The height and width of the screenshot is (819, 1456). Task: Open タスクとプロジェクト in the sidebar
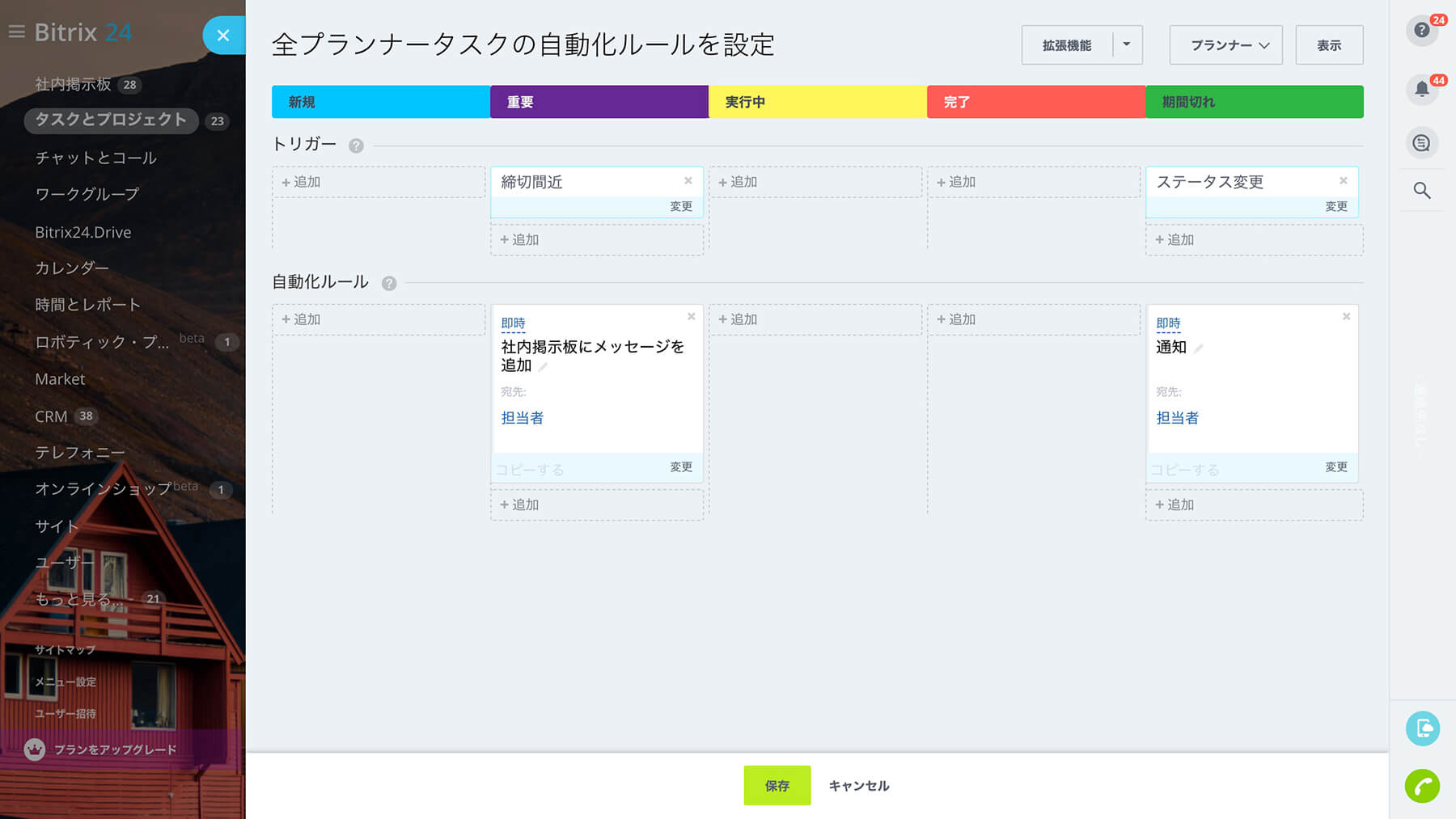[111, 120]
